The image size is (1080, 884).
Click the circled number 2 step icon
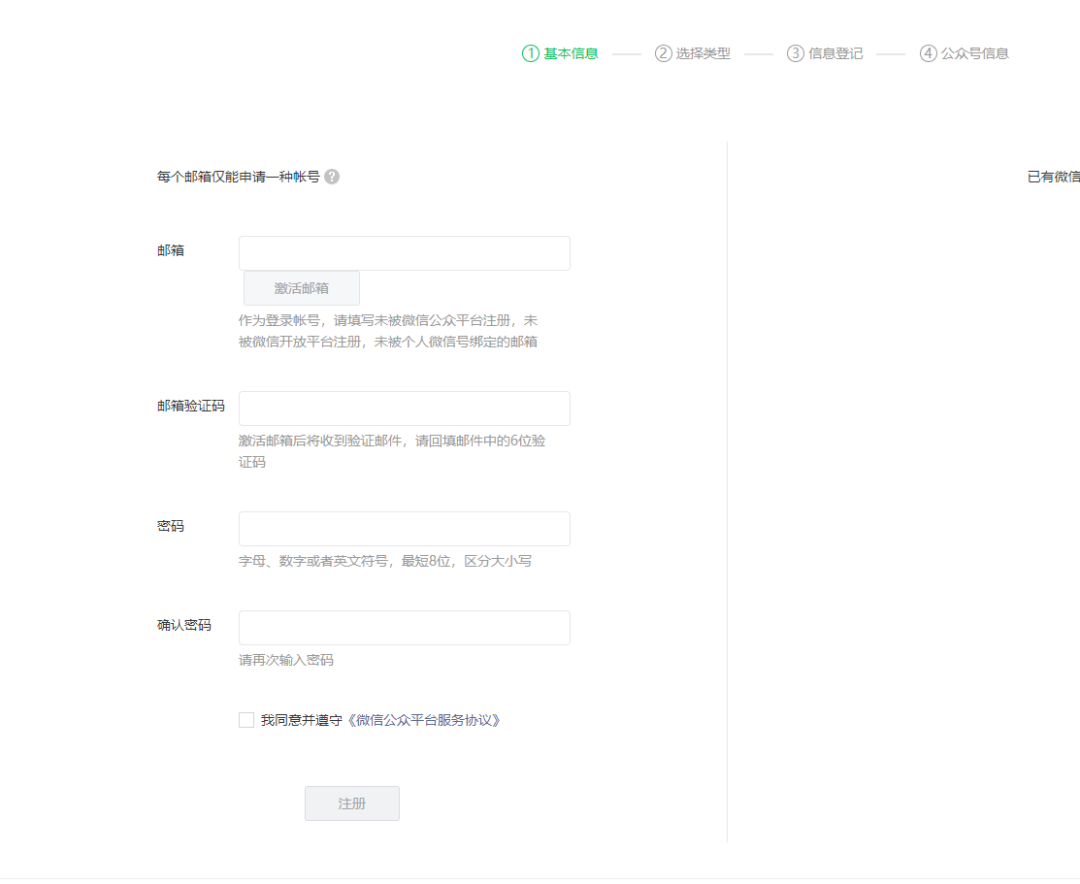coord(663,54)
